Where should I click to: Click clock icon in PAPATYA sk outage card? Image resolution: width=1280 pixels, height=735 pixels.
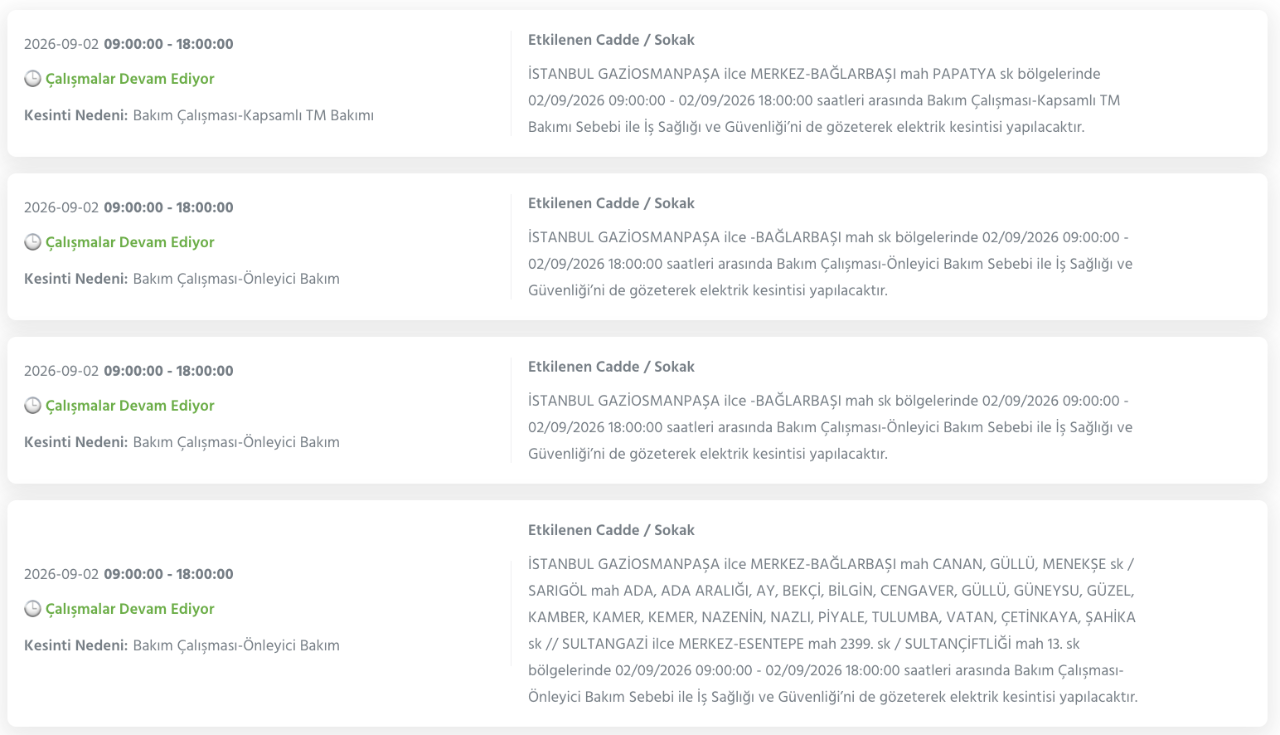pyautogui.click(x=32, y=79)
